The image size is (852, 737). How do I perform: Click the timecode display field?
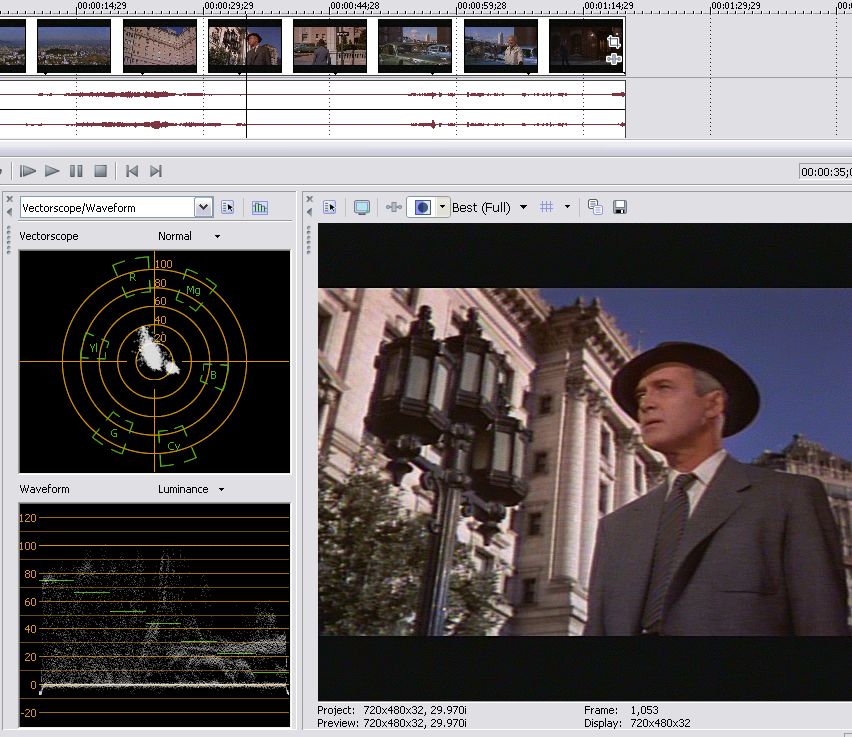point(825,172)
